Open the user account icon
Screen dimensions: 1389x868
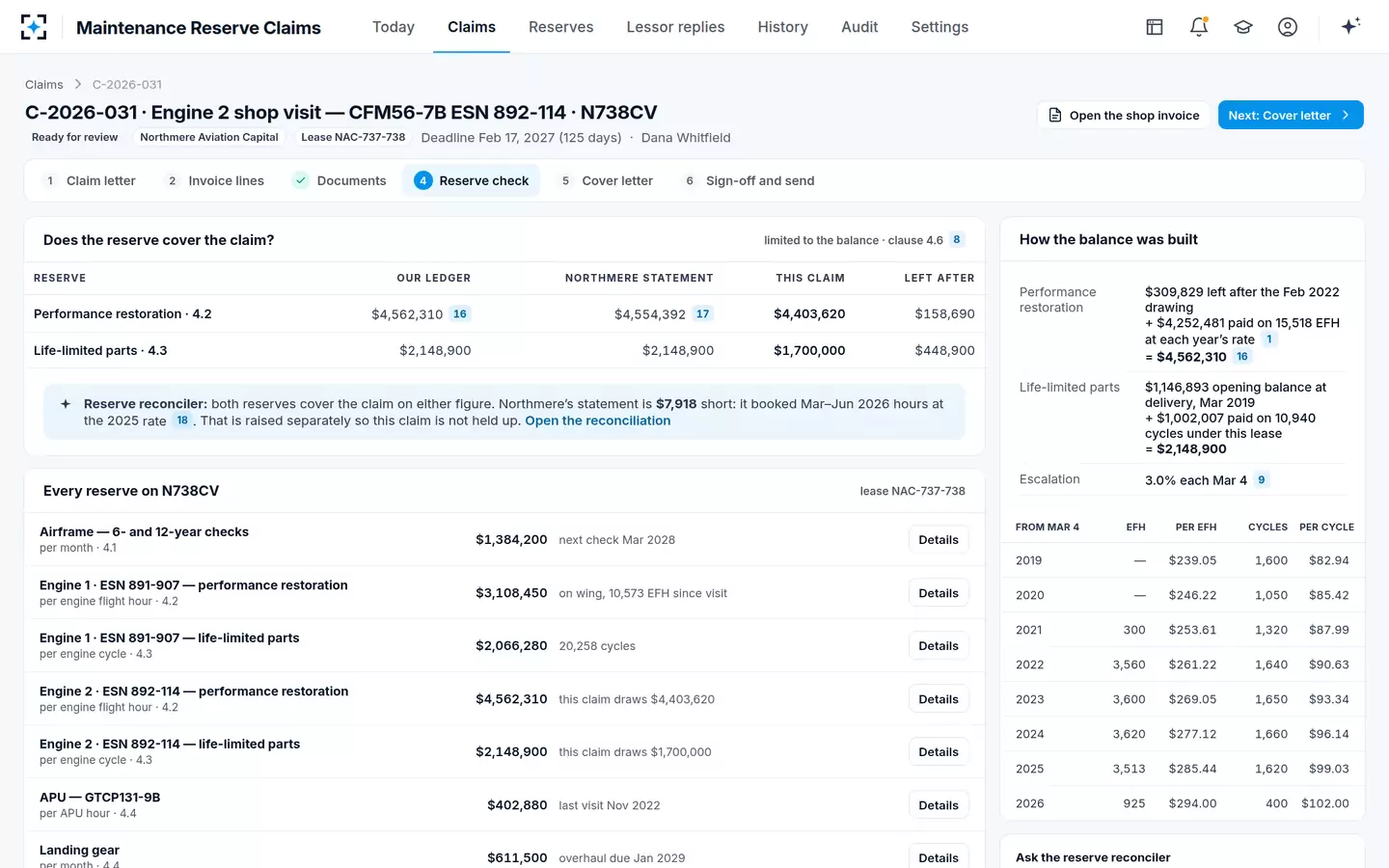click(x=1288, y=27)
